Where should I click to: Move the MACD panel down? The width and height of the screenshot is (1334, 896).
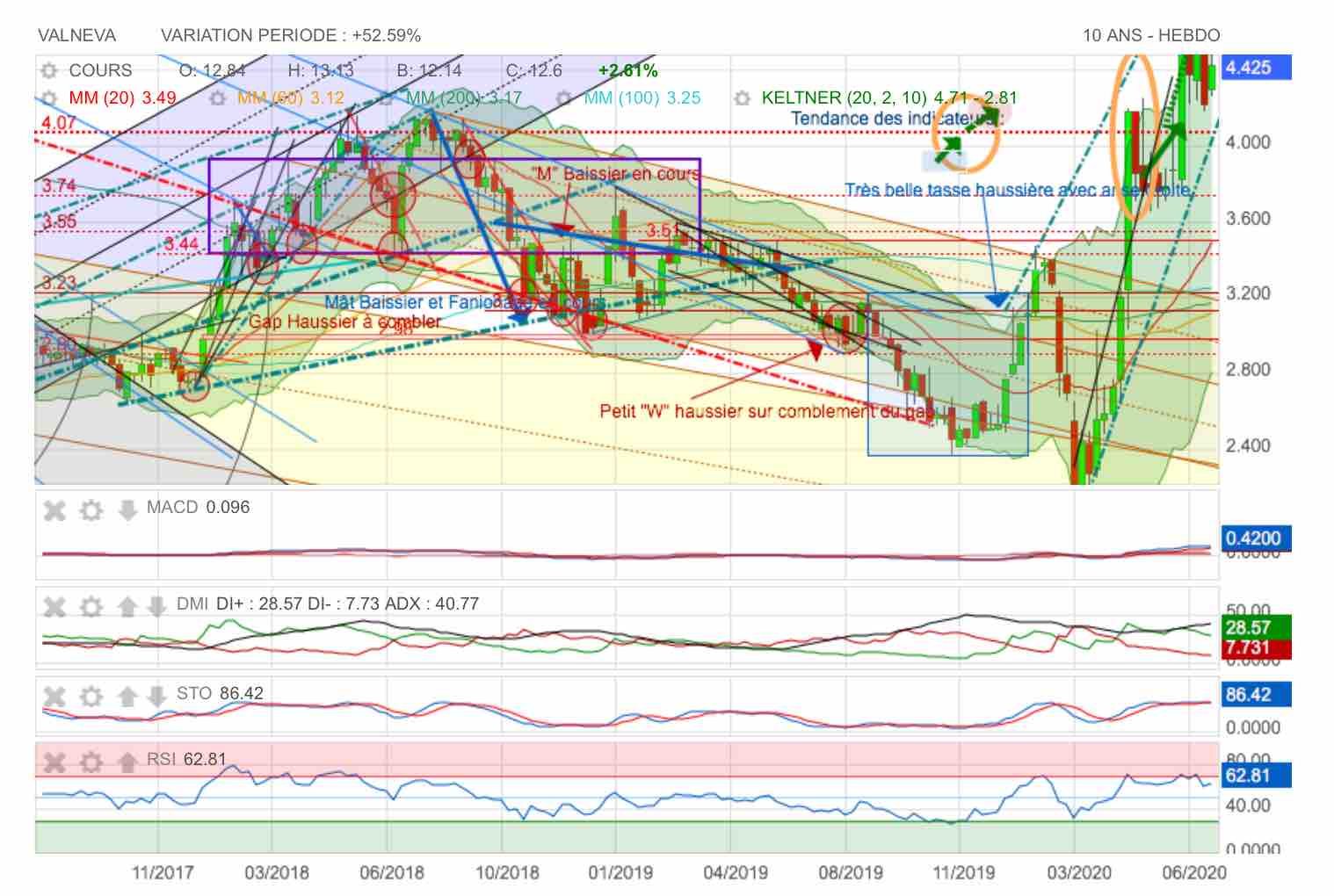127,509
